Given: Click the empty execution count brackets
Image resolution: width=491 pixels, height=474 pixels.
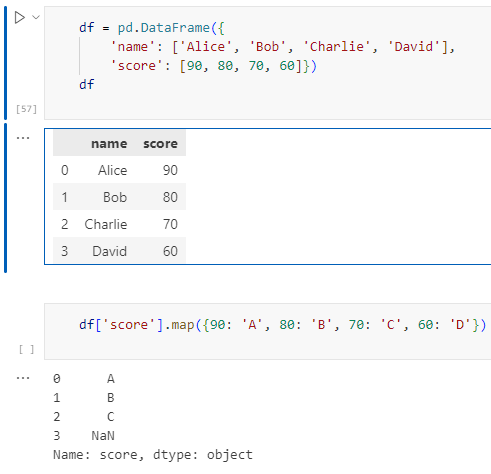Looking at the screenshot, I should 26,349.
